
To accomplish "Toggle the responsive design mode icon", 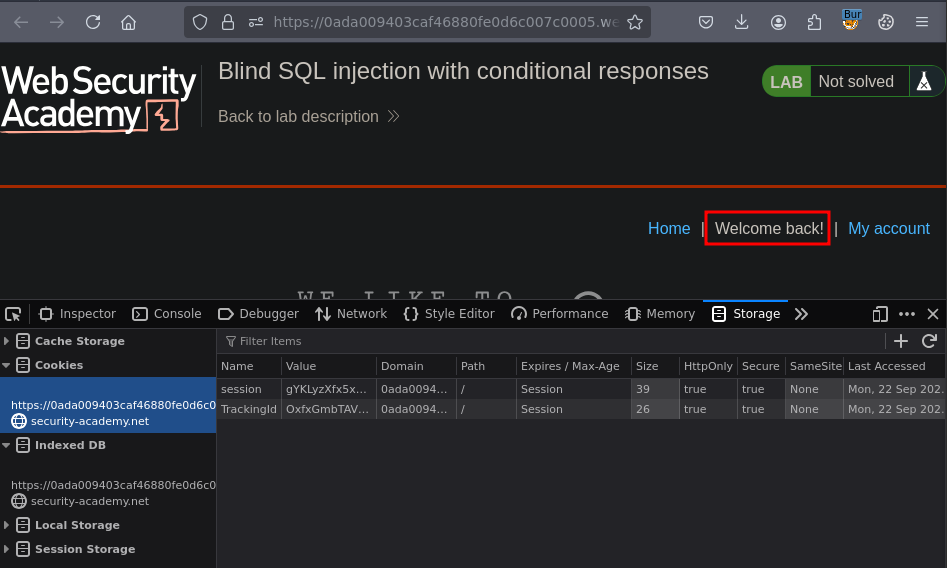I will 880,314.
